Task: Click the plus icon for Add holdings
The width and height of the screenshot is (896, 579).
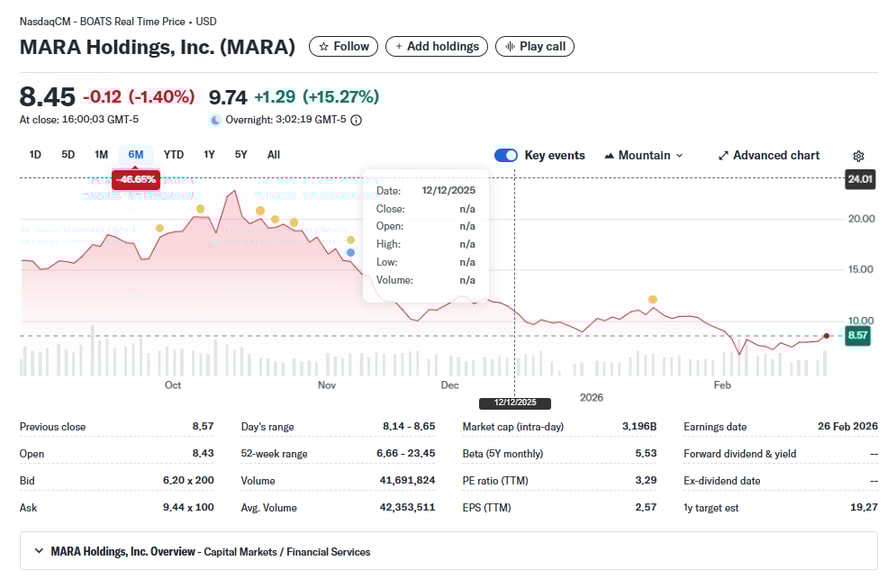Action: pyautogui.click(x=399, y=46)
